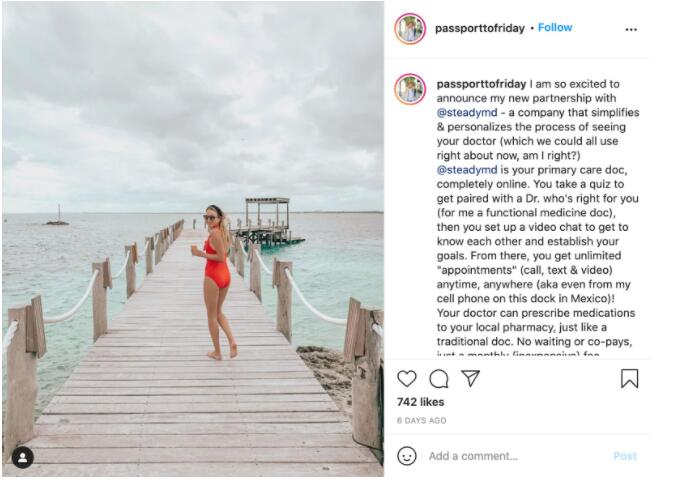Share post with paper plane icon
The height and width of the screenshot is (486, 677).
pos(470,378)
